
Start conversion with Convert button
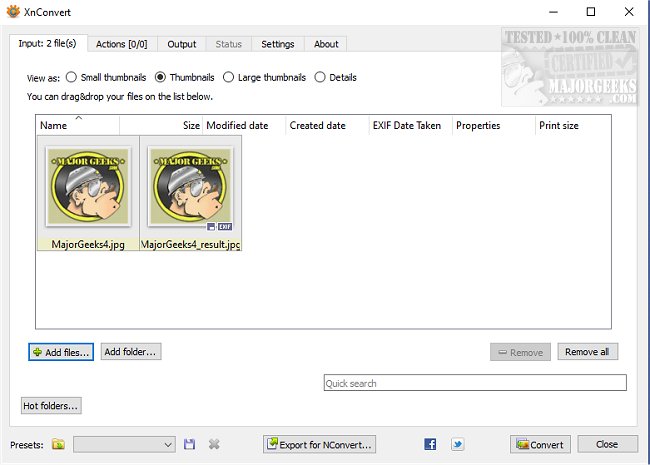click(x=540, y=444)
